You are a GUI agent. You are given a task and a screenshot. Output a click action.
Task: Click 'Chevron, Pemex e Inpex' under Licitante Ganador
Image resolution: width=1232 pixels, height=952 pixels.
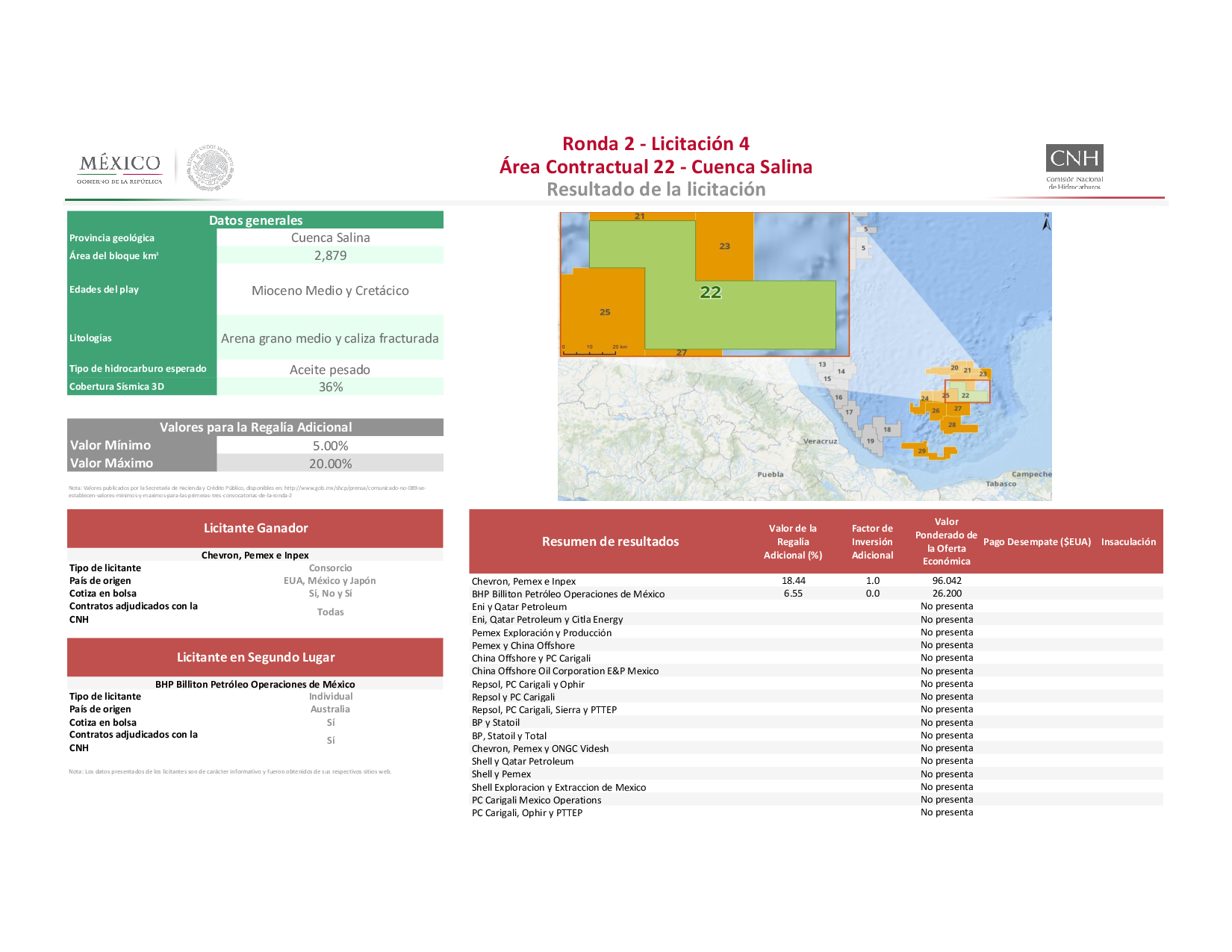click(x=255, y=556)
